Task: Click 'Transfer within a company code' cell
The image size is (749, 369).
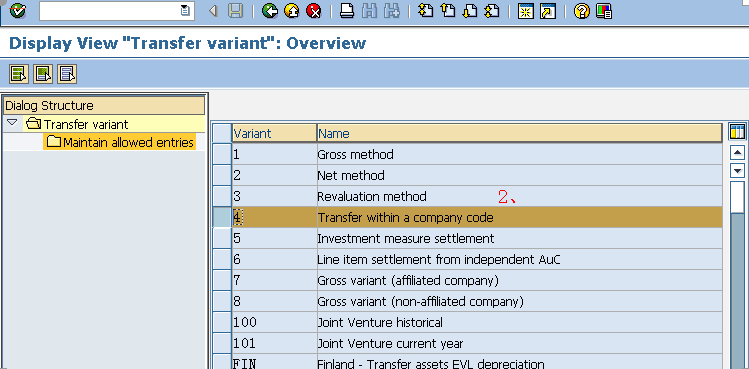Action: point(520,217)
